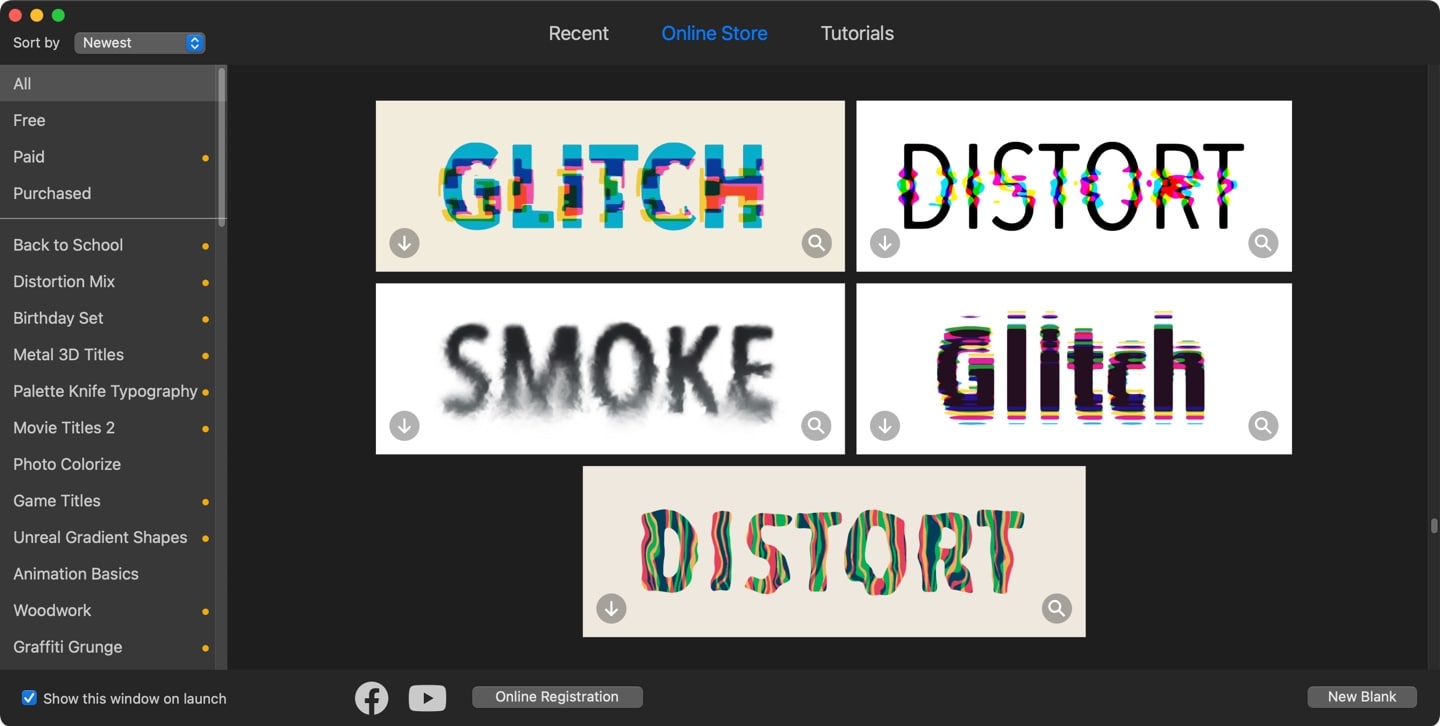Open the YouTube channel icon

pyautogui.click(x=427, y=698)
